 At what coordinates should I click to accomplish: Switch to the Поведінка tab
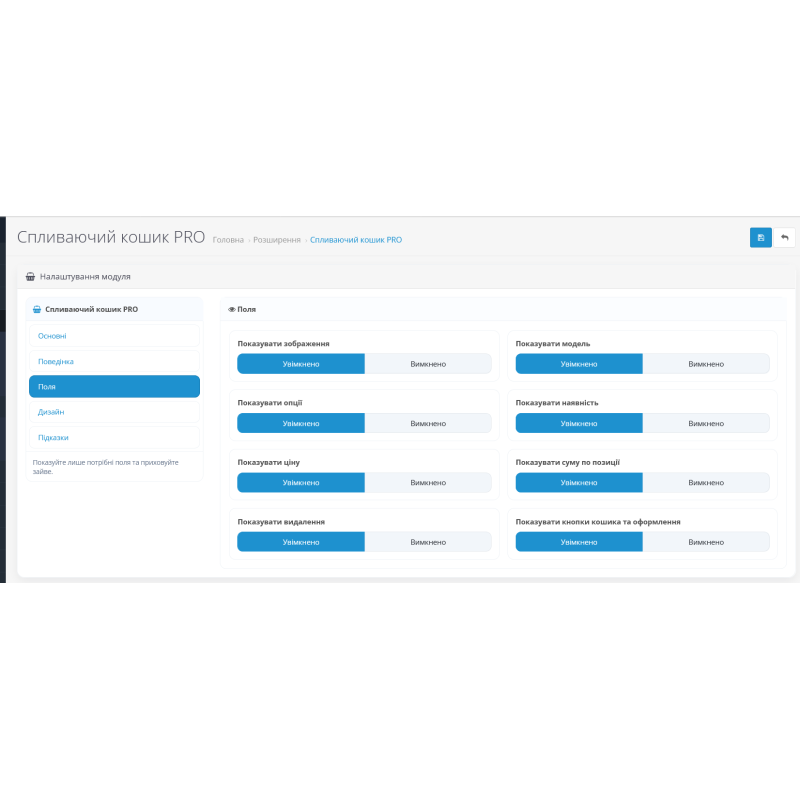[x=114, y=361]
